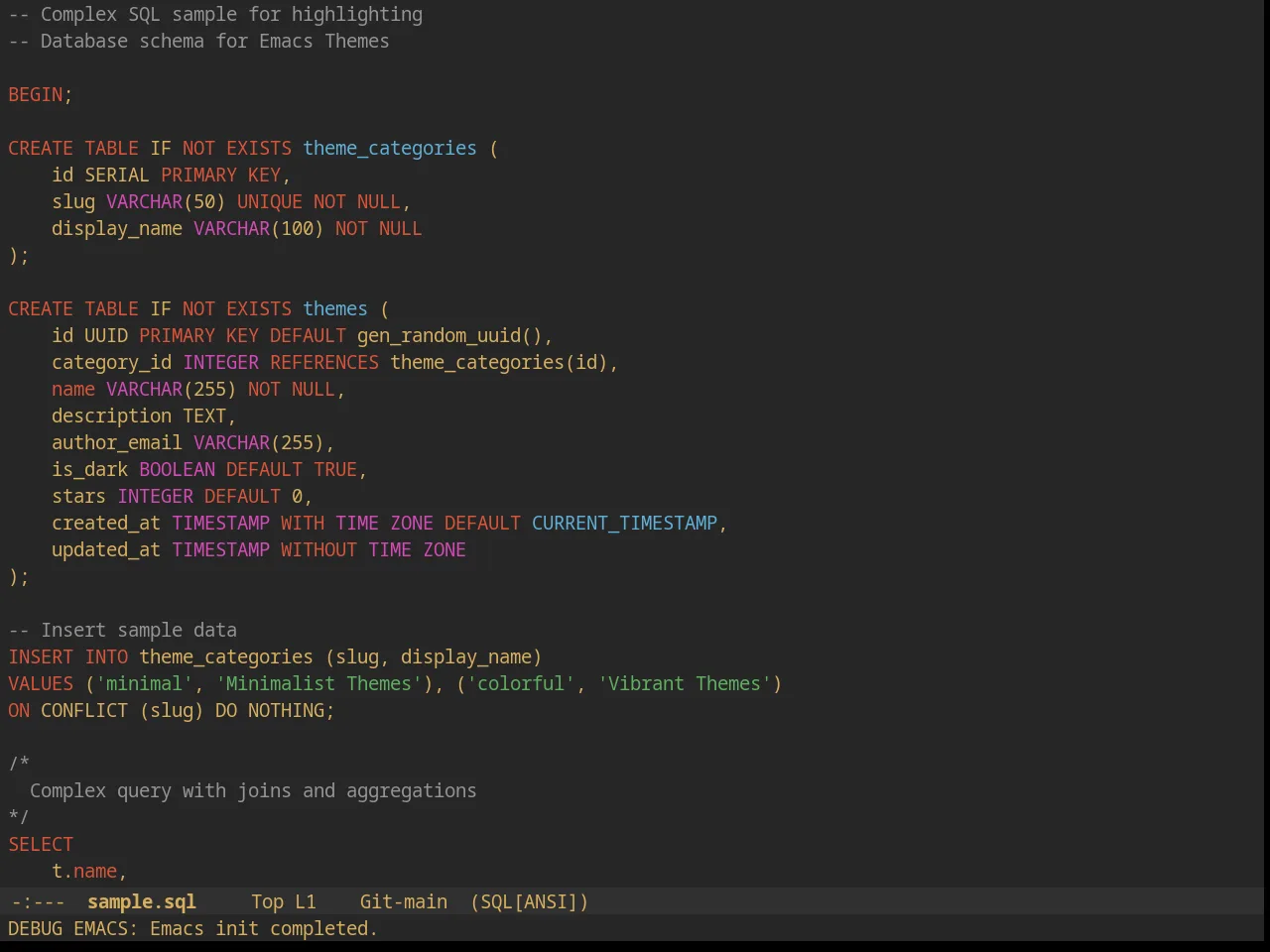1270x952 pixels.
Task: Click the 'Minimalist Themes' string
Action: tap(318, 683)
